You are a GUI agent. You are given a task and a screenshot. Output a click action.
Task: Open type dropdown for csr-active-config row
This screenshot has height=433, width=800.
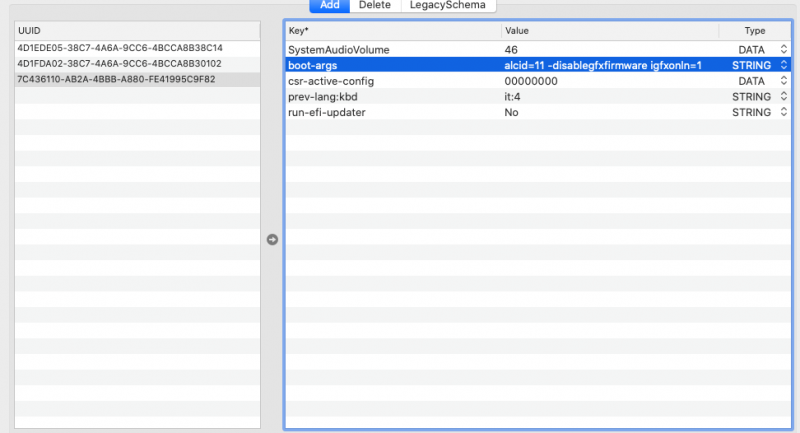(784, 81)
